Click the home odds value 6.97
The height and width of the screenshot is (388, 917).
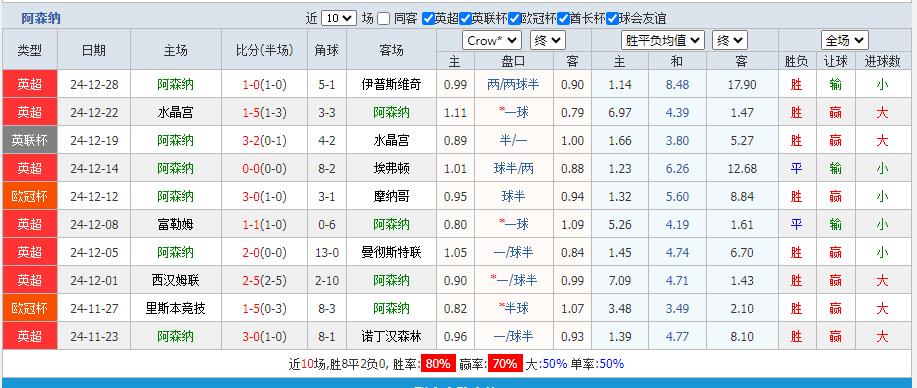[620, 112]
